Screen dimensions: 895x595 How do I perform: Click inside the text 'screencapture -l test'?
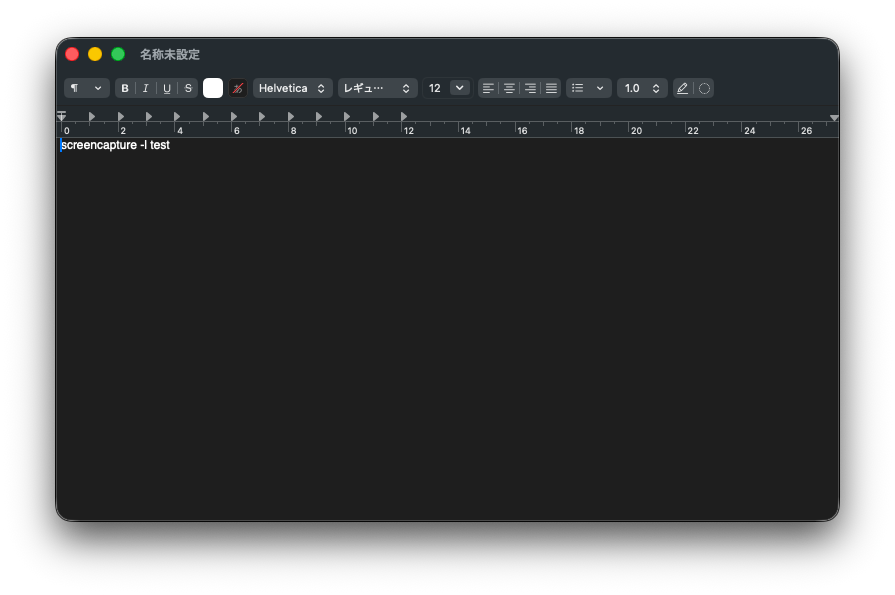(115, 145)
